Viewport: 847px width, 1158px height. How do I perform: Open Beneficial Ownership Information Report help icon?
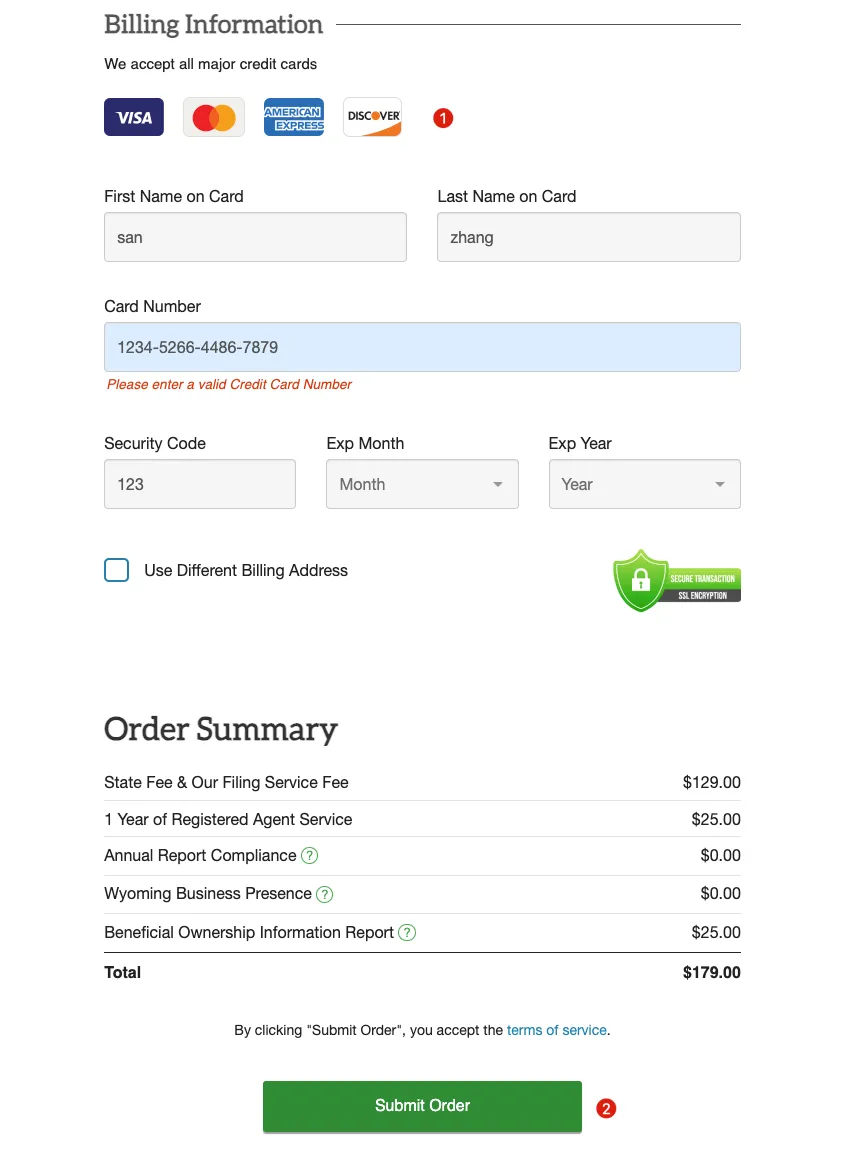pos(407,933)
